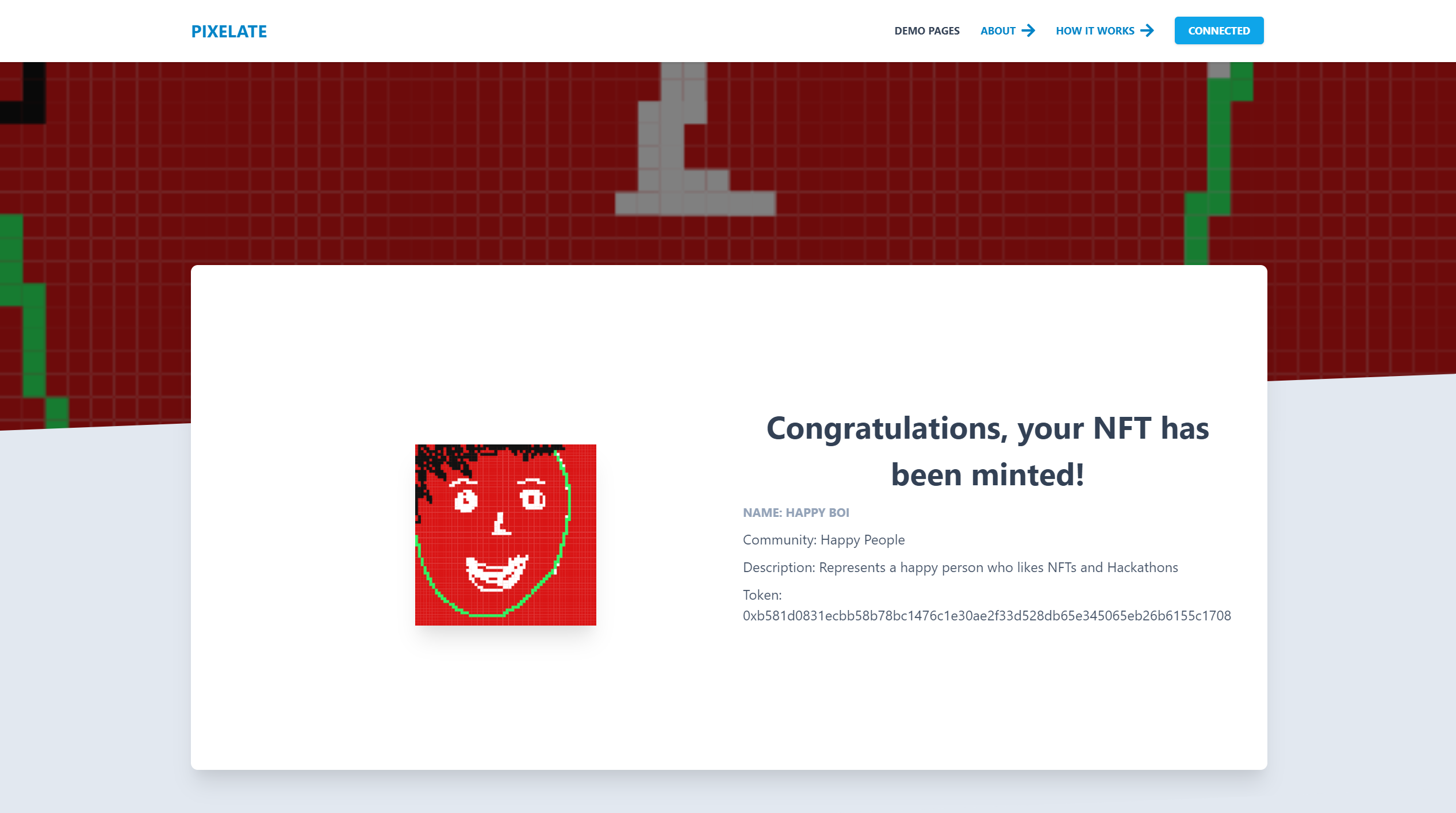Select the 'NAME: HAPPY BOI' label
This screenshot has height=813, width=1456.
pos(796,512)
